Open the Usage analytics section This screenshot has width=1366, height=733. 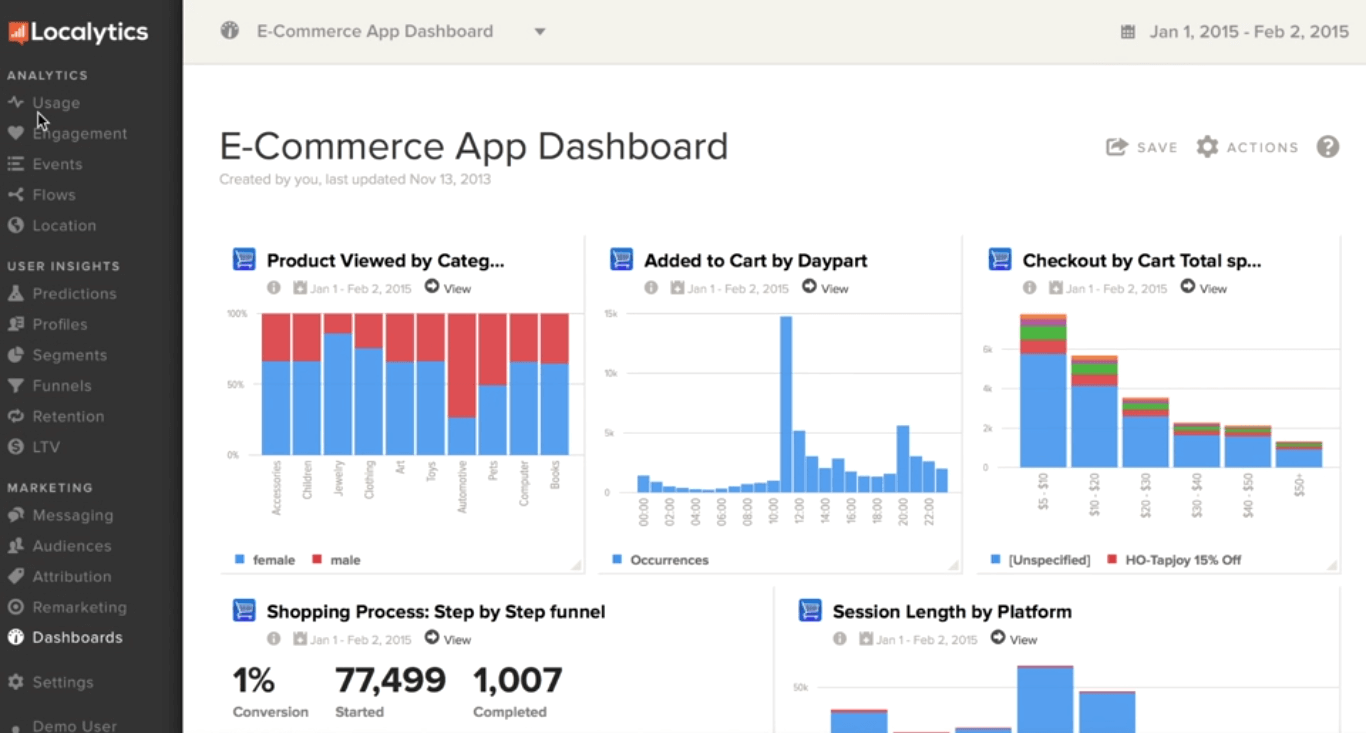tap(54, 102)
